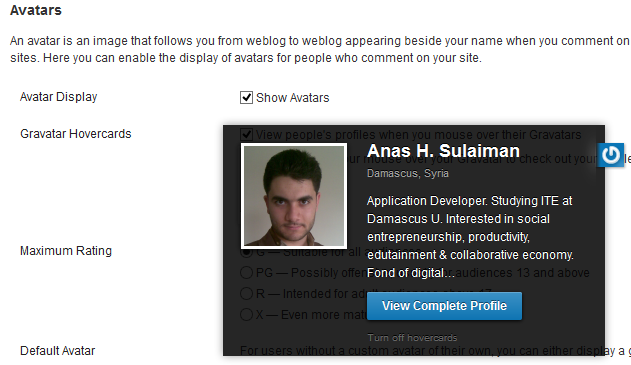
Task: Uncheck the Show Avatars checkbox
Action: (246, 97)
